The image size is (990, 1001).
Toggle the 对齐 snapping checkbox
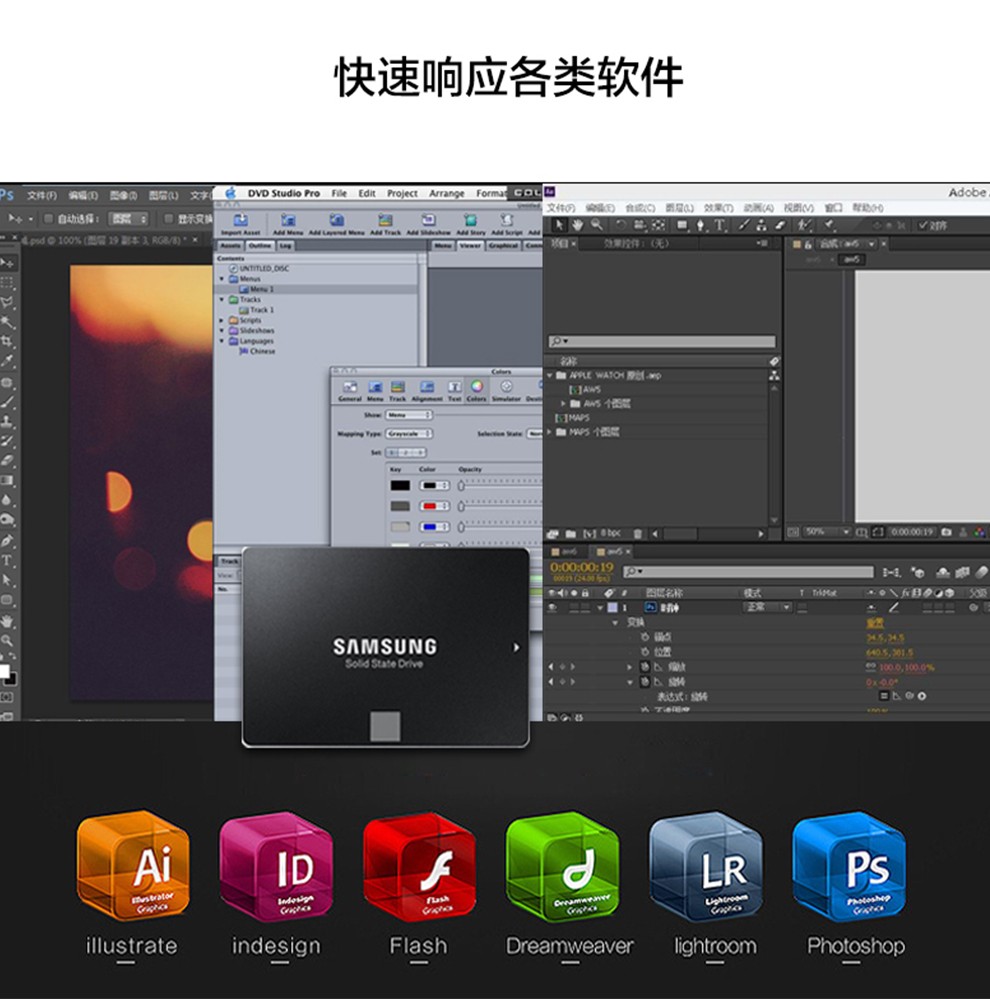tap(923, 225)
